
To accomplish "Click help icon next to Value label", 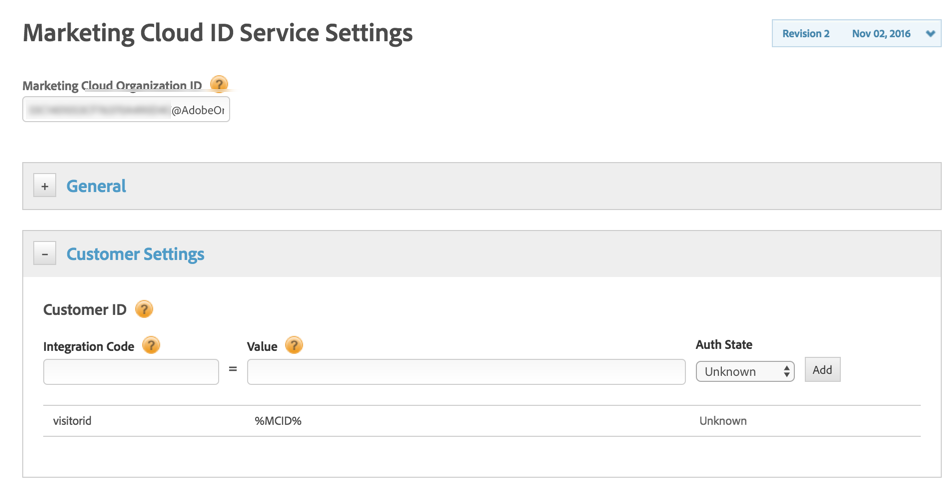I will point(293,346).
